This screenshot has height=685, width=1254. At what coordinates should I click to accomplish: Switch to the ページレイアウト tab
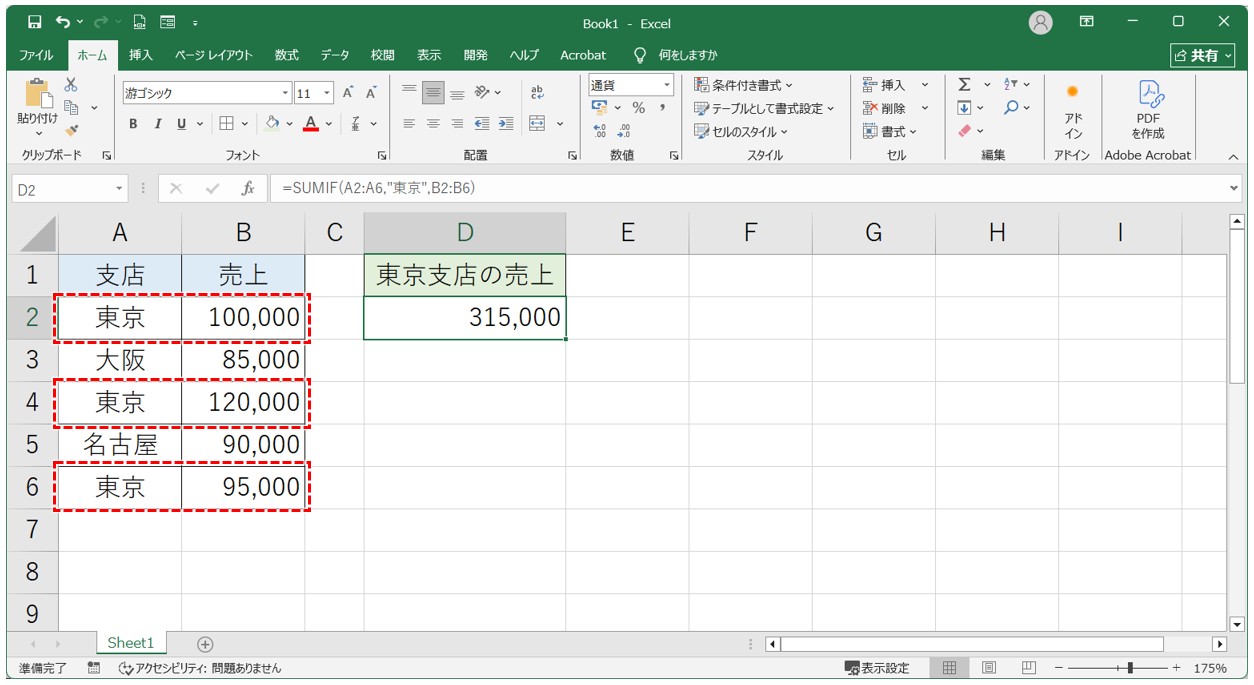[213, 55]
